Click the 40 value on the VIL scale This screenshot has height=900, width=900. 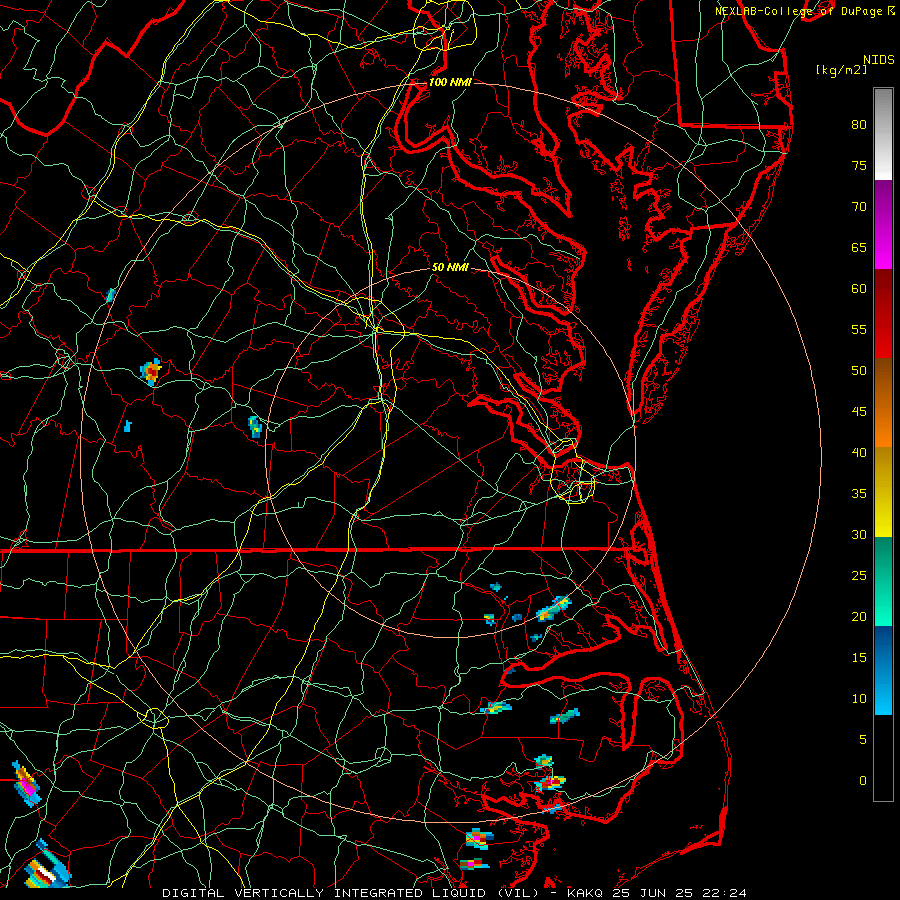859,452
